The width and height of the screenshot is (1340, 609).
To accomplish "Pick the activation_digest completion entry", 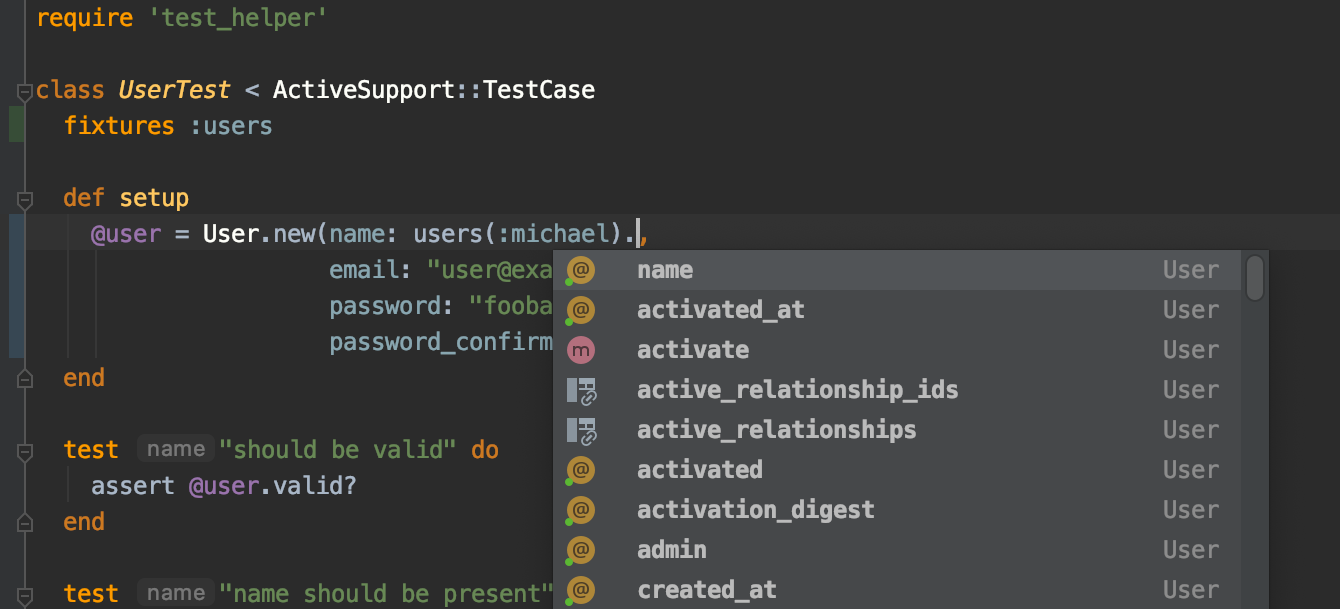I will coord(755,510).
